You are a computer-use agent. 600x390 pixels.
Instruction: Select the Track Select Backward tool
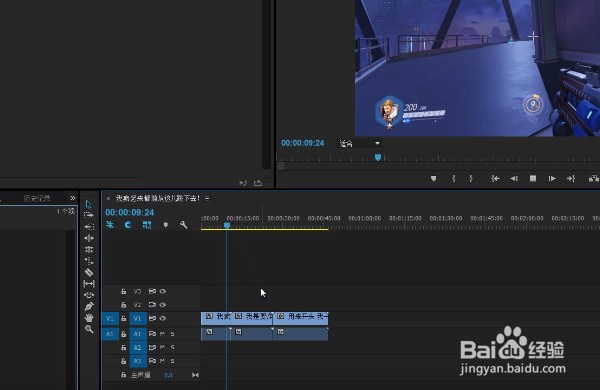[89, 227]
